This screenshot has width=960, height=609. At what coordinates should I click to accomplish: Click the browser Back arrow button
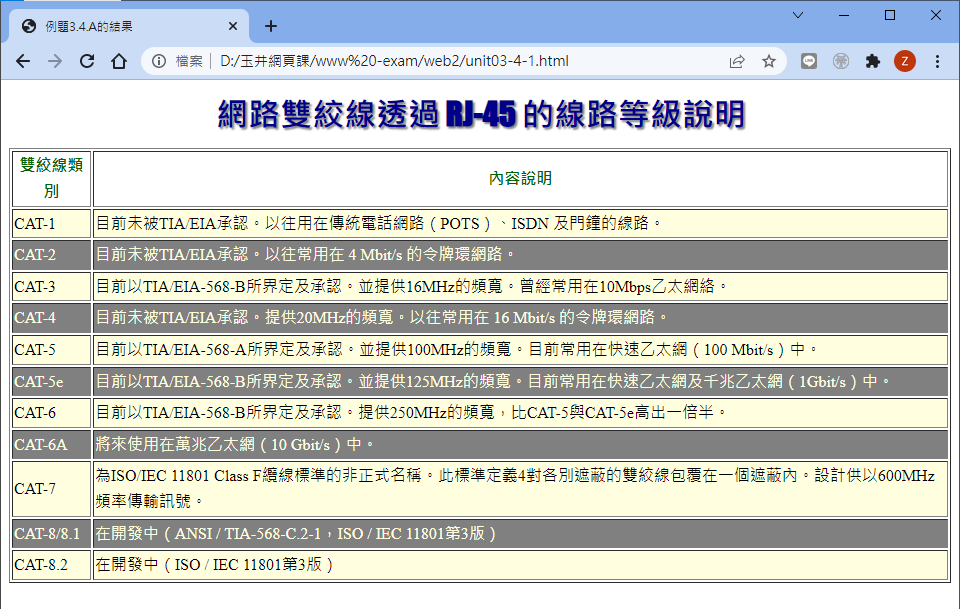(23, 61)
